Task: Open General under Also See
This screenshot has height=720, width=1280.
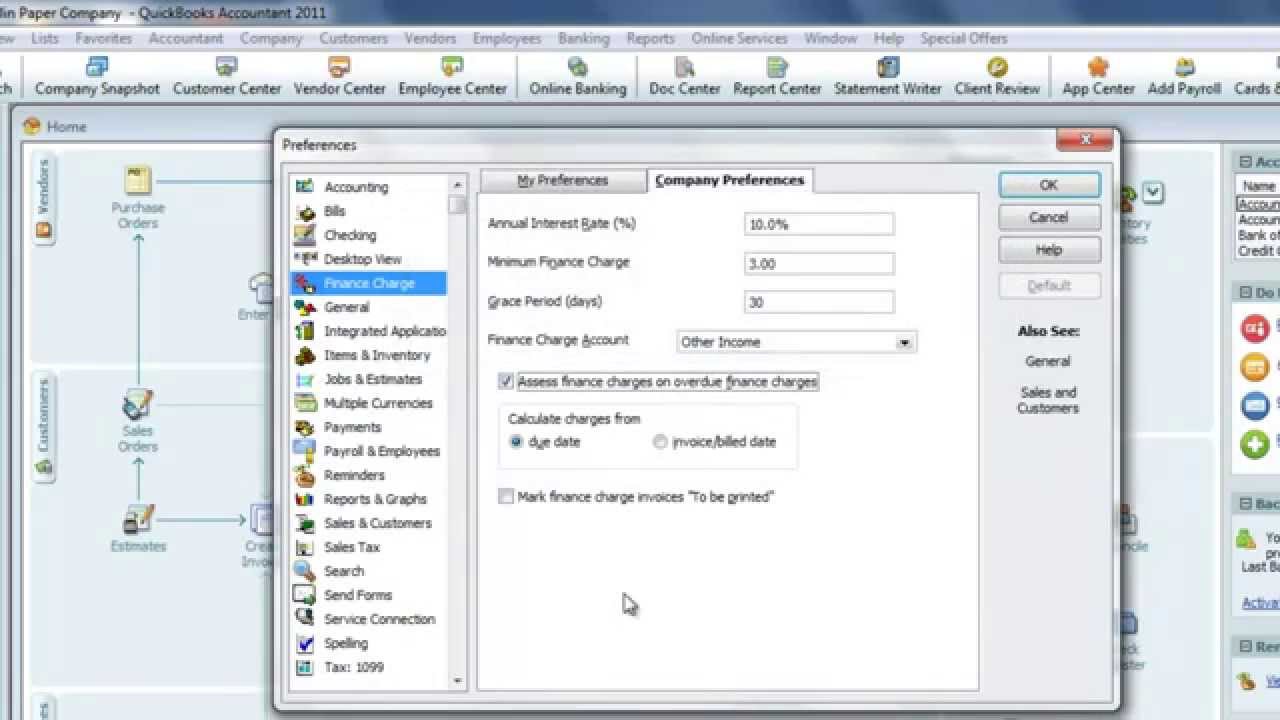Action: coord(1048,361)
